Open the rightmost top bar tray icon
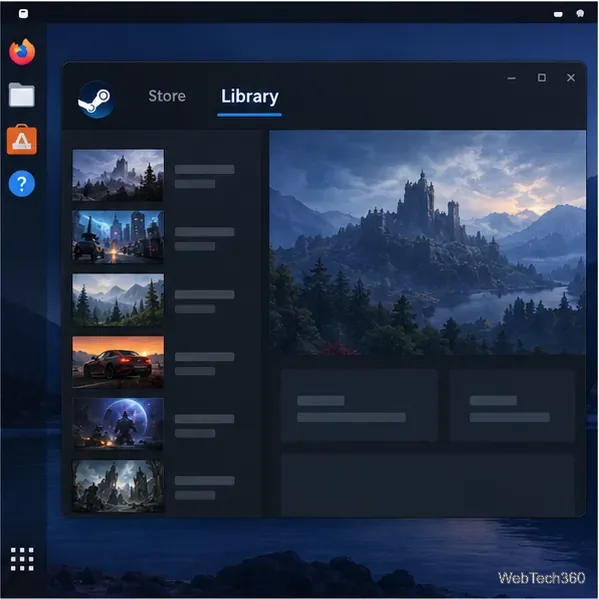 point(580,14)
